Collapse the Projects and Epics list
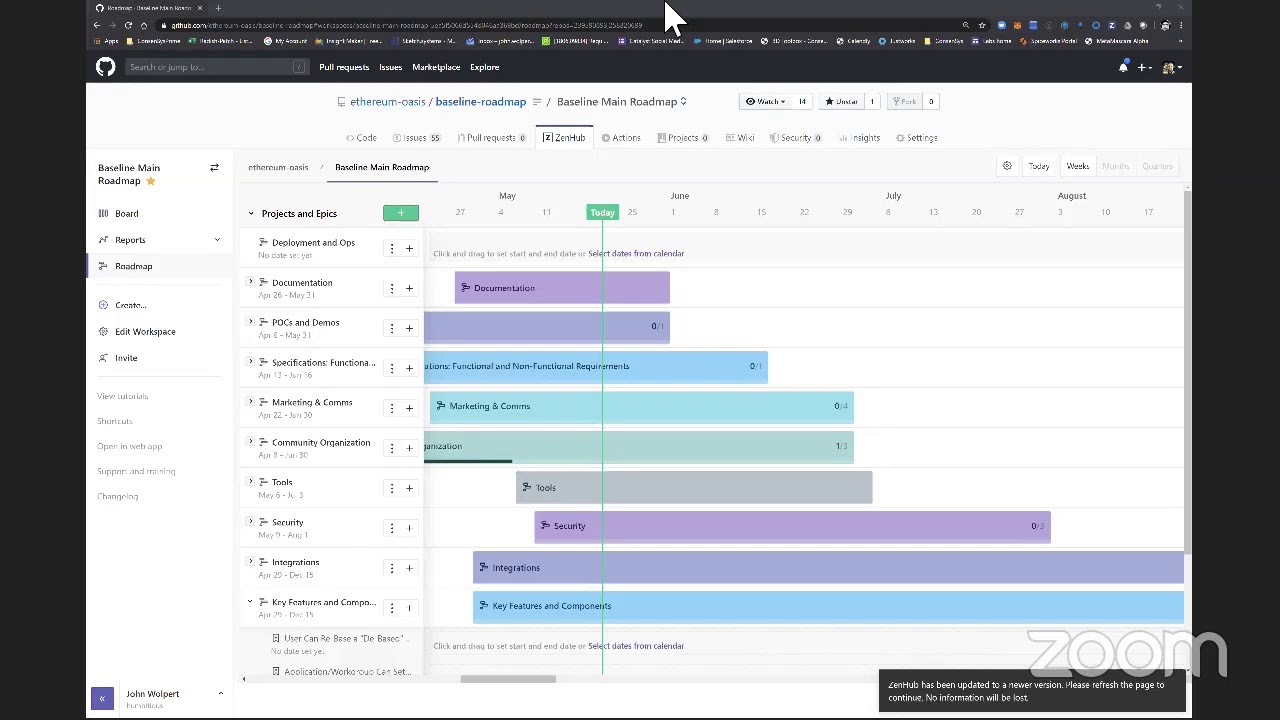This screenshot has width=1280, height=720. [251, 213]
